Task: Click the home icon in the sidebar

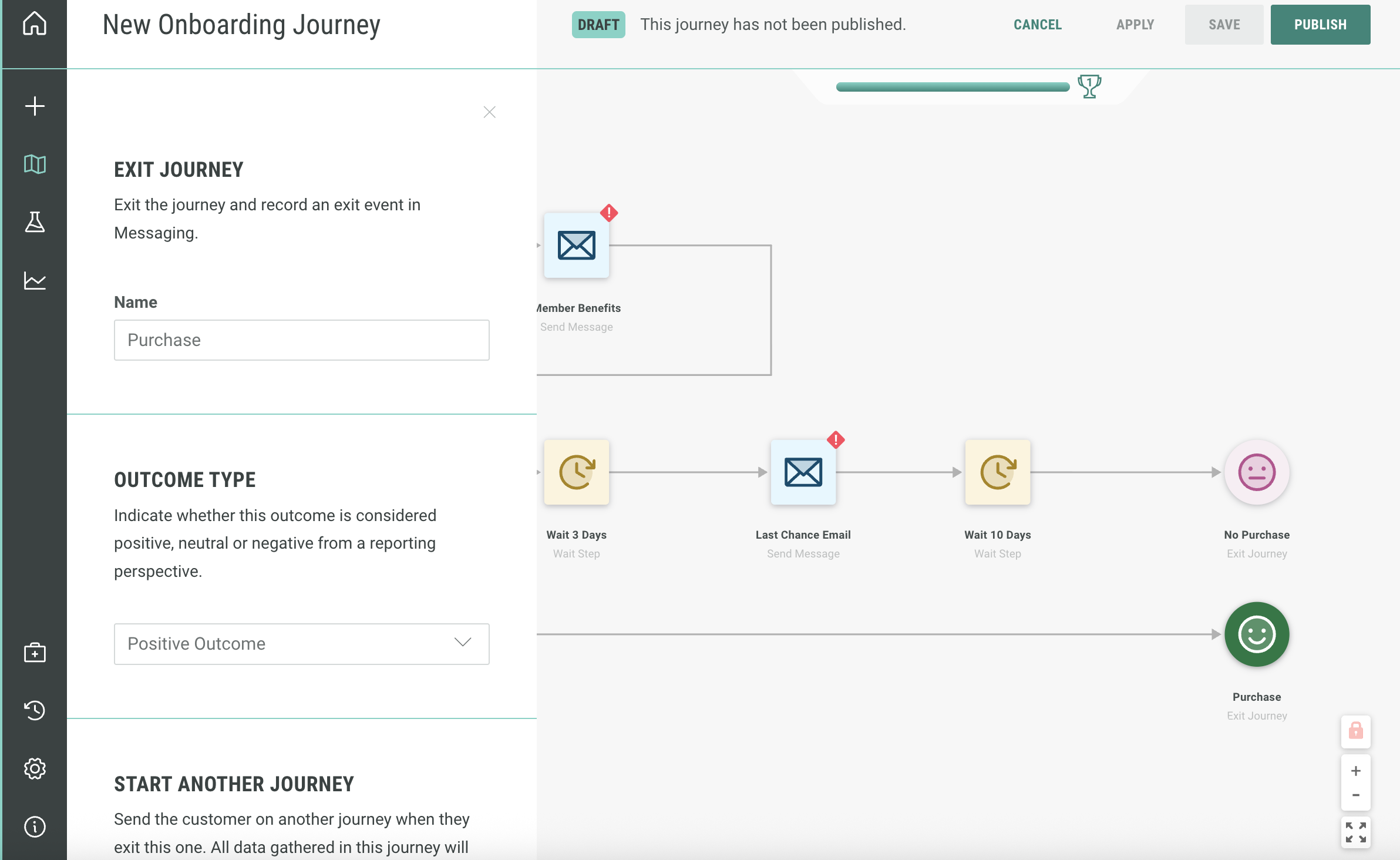Action: [x=35, y=24]
